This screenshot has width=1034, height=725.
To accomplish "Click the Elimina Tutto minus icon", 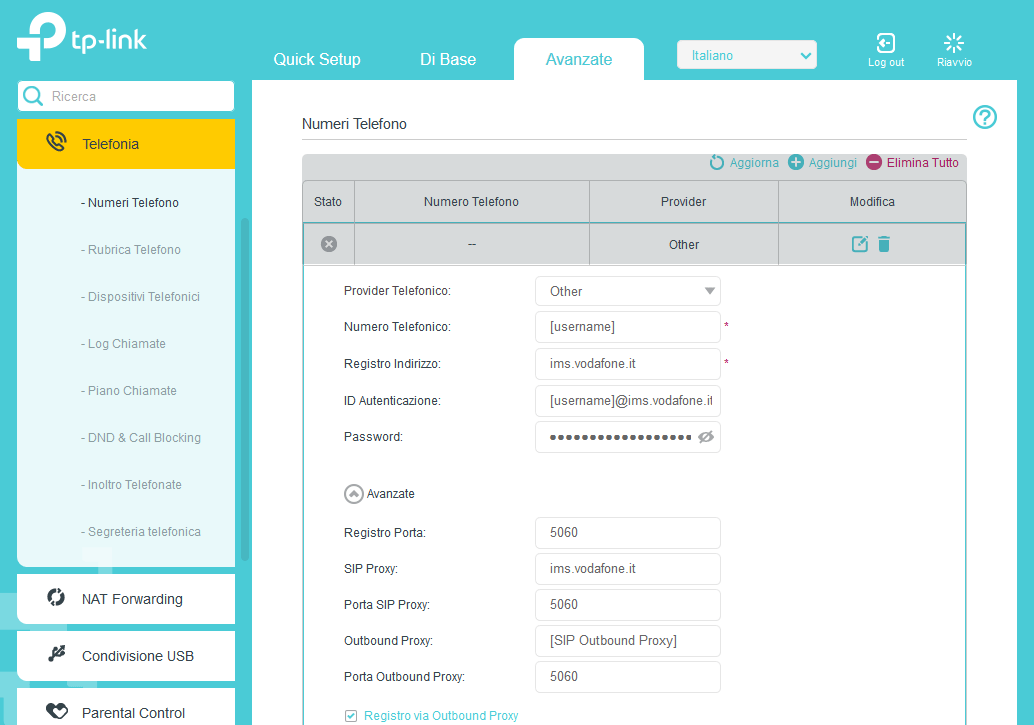I will pyautogui.click(x=874, y=162).
